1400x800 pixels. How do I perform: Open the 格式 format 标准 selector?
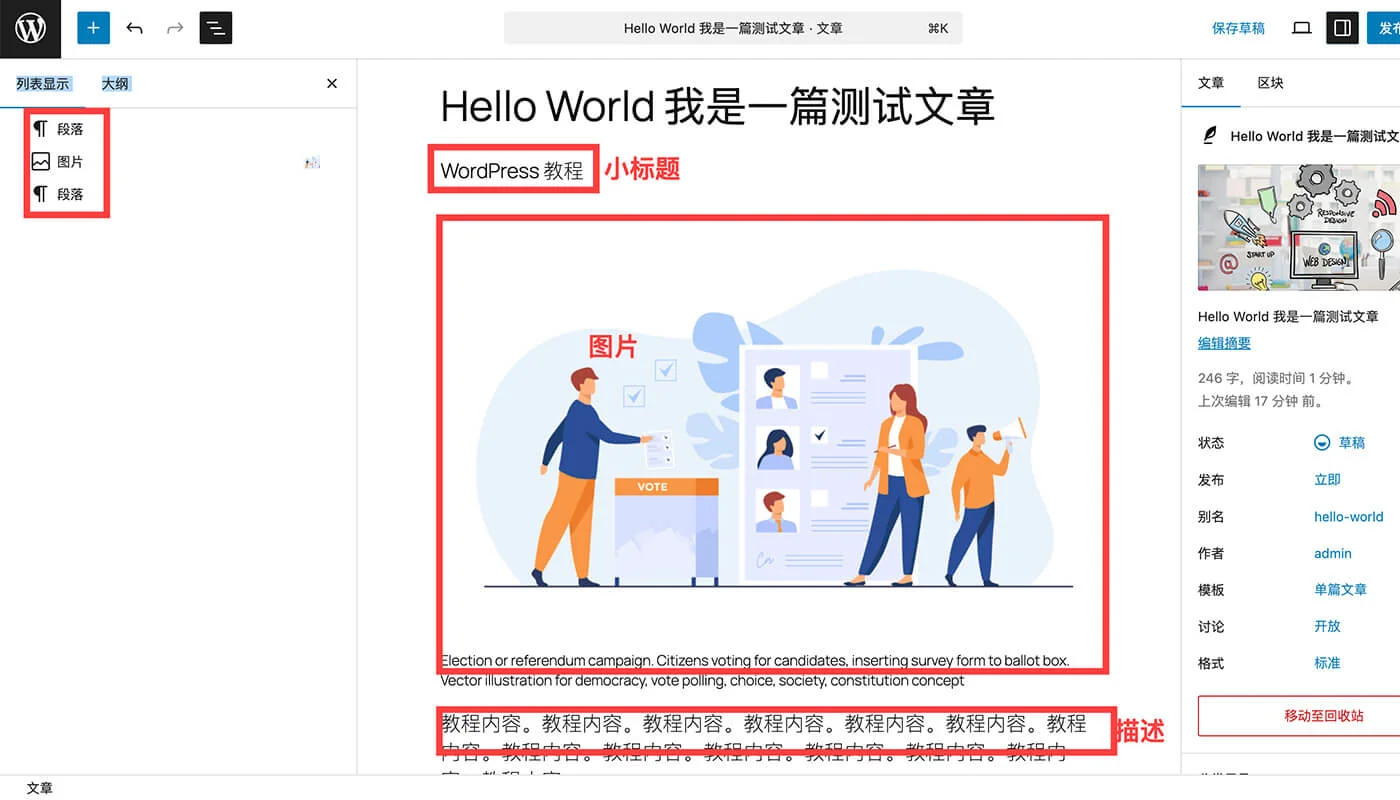pos(1327,663)
